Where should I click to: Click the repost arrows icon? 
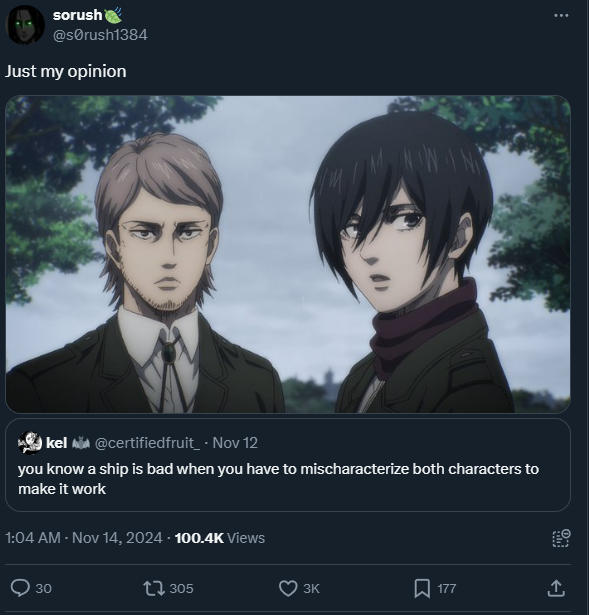[154, 588]
